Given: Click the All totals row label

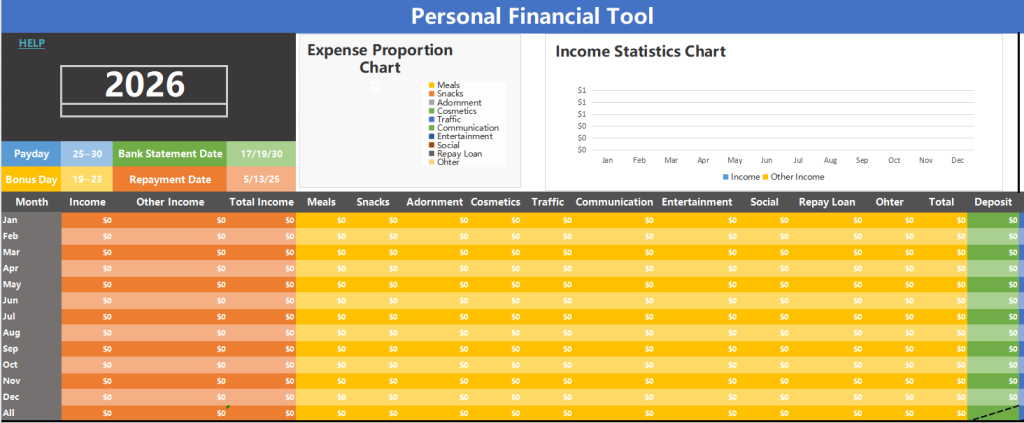Looking at the screenshot, I should click(10, 412).
